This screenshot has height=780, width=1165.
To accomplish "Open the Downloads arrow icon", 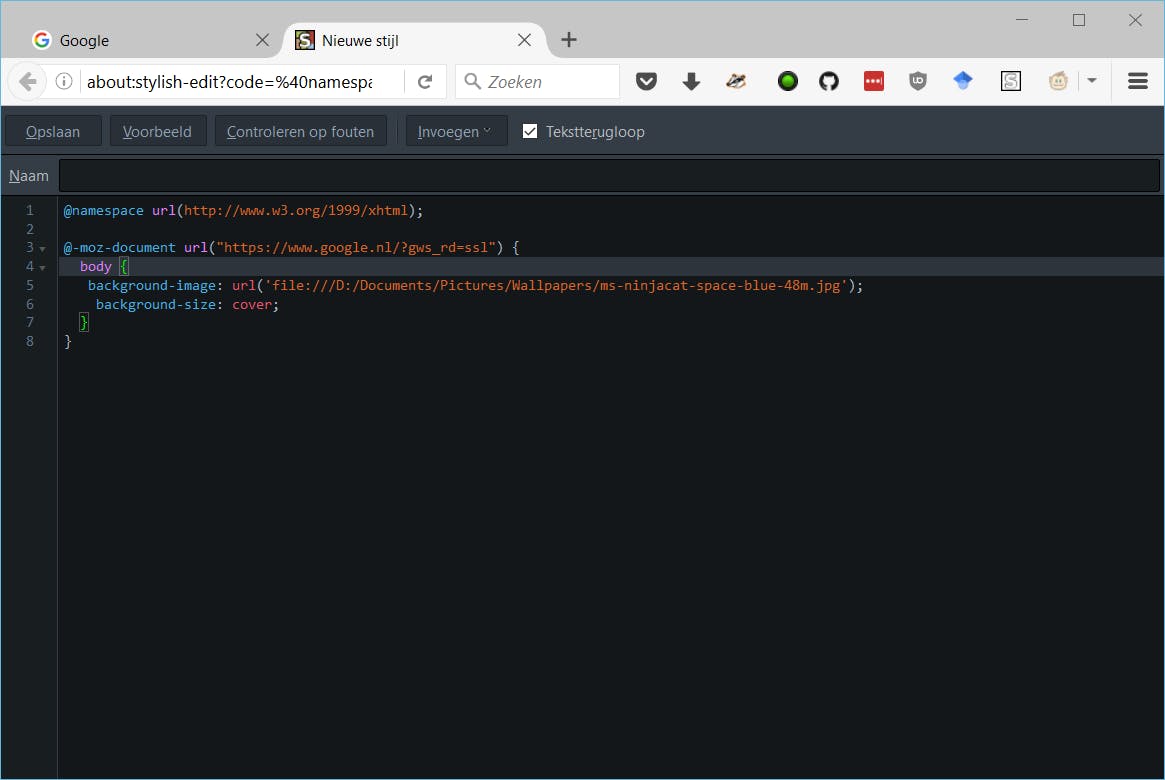I will pos(691,82).
